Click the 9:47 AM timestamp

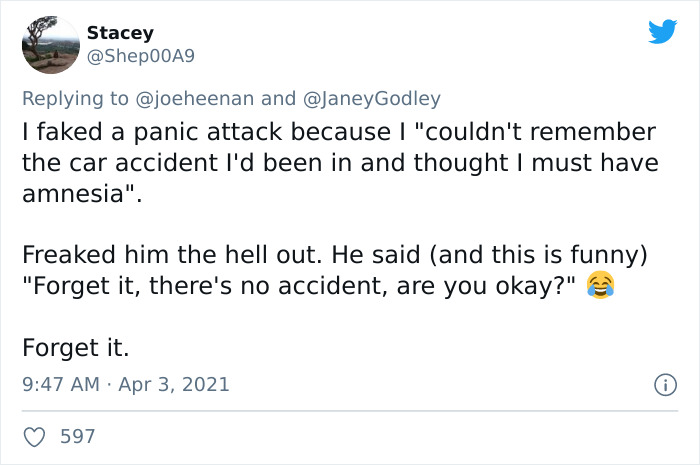[58, 384]
